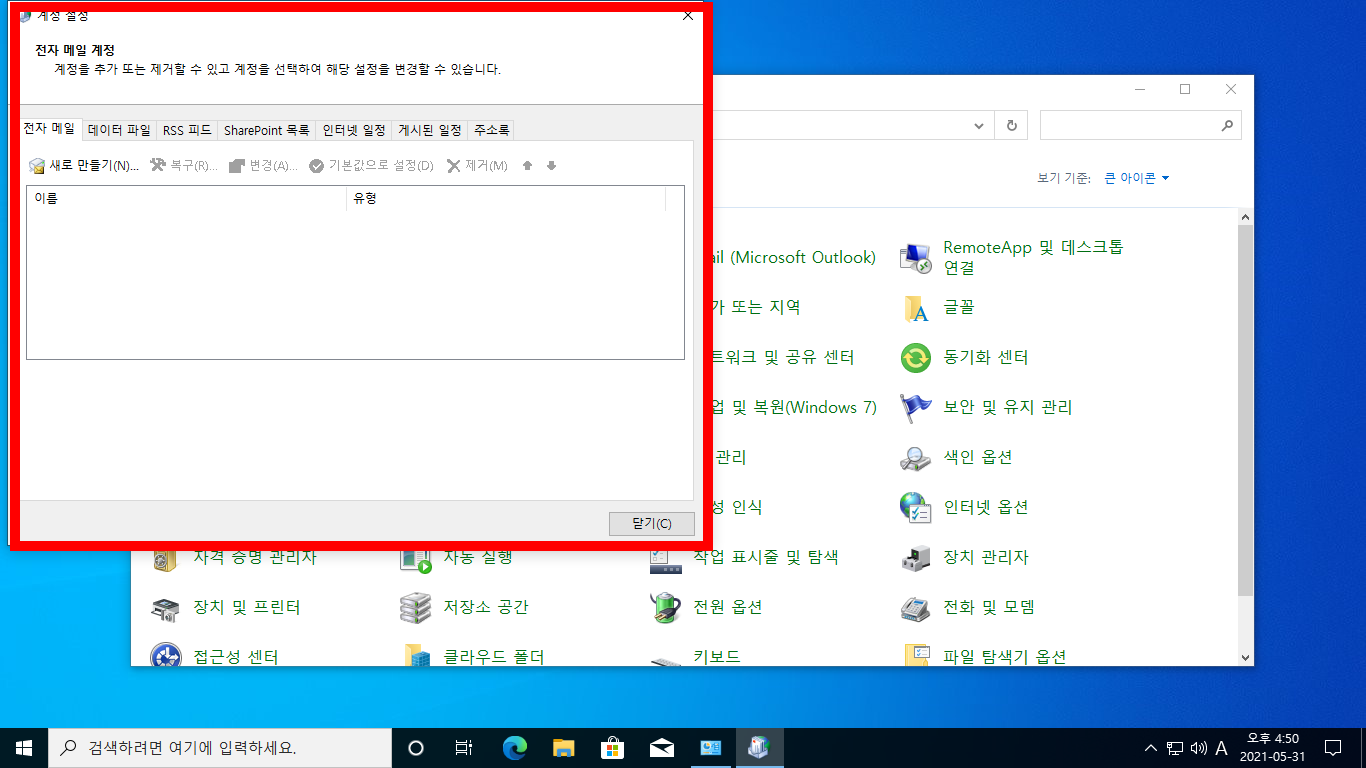Click 기본값으로 설정(D) set as default

pyautogui.click(x=371, y=166)
